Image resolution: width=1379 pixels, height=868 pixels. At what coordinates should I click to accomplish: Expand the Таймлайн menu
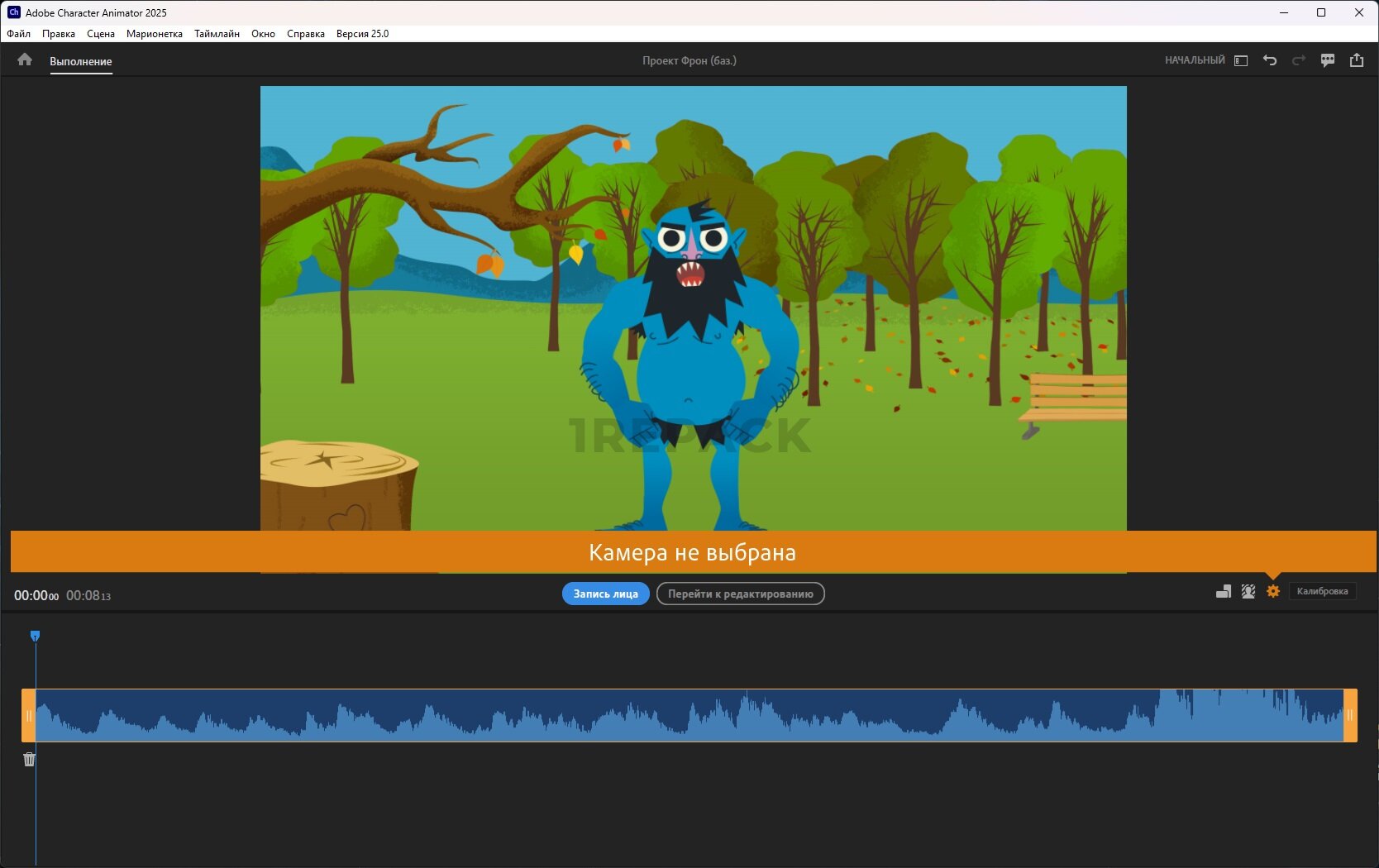point(217,34)
